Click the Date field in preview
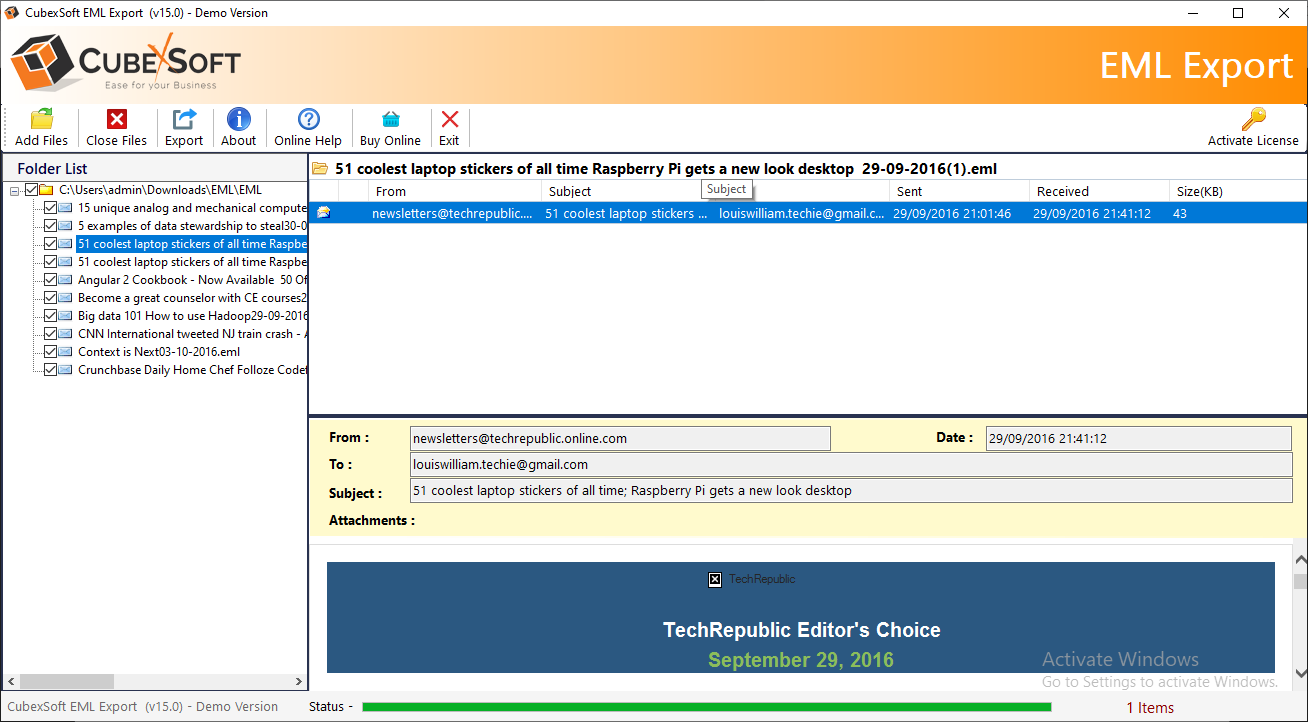 pyautogui.click(x=1139, y=438)
